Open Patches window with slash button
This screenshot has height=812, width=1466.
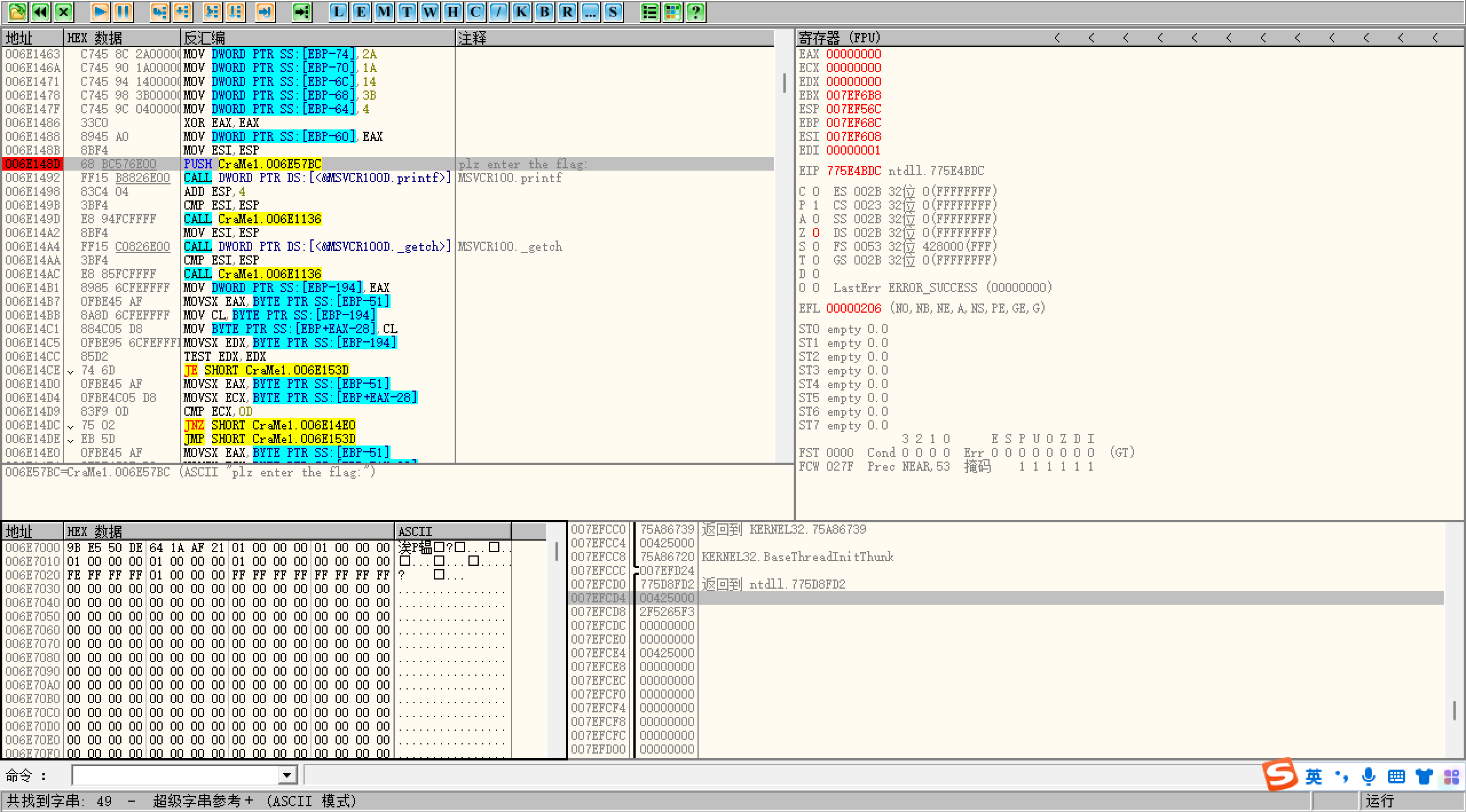coord(499,11)
